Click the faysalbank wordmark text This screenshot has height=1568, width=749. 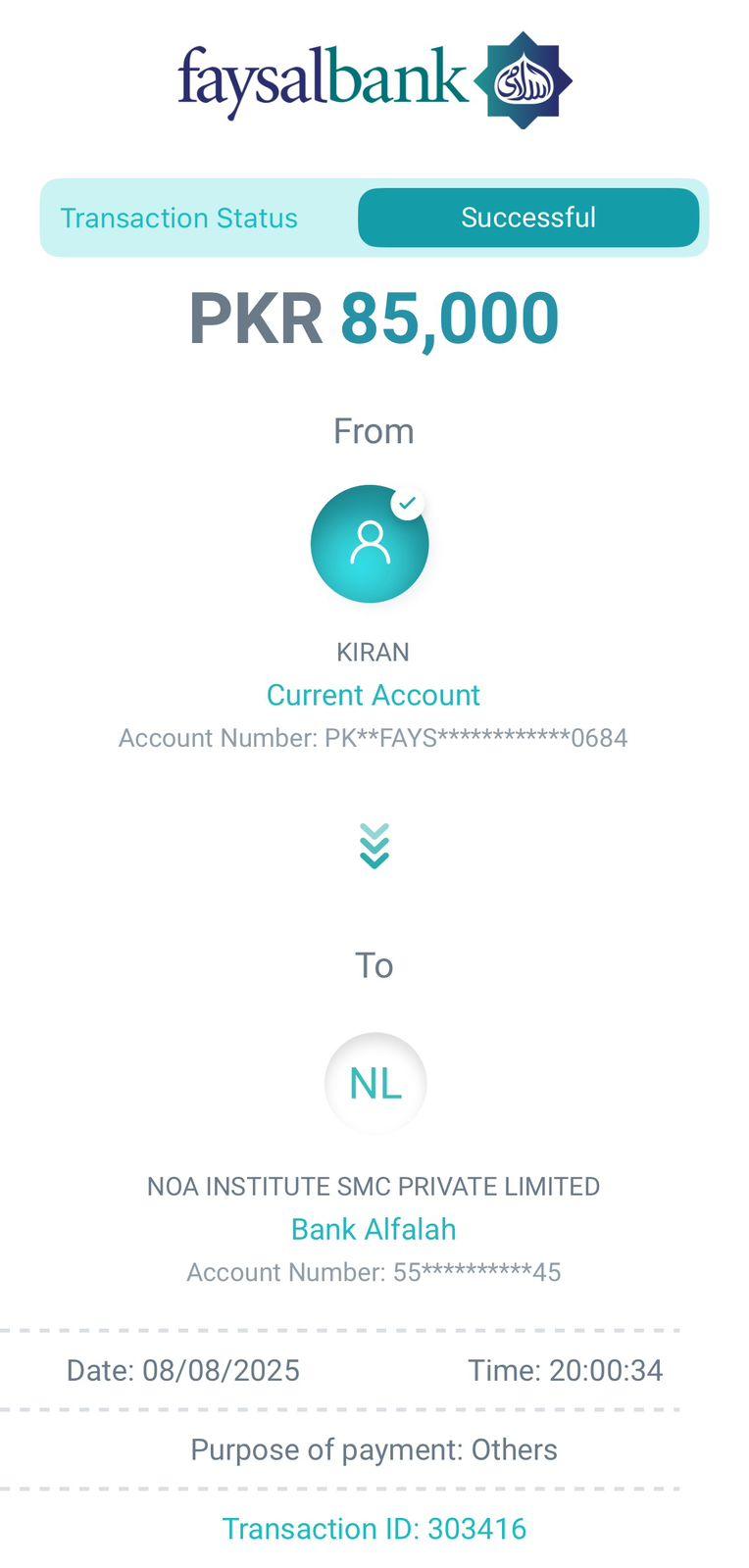pos(323,79)
